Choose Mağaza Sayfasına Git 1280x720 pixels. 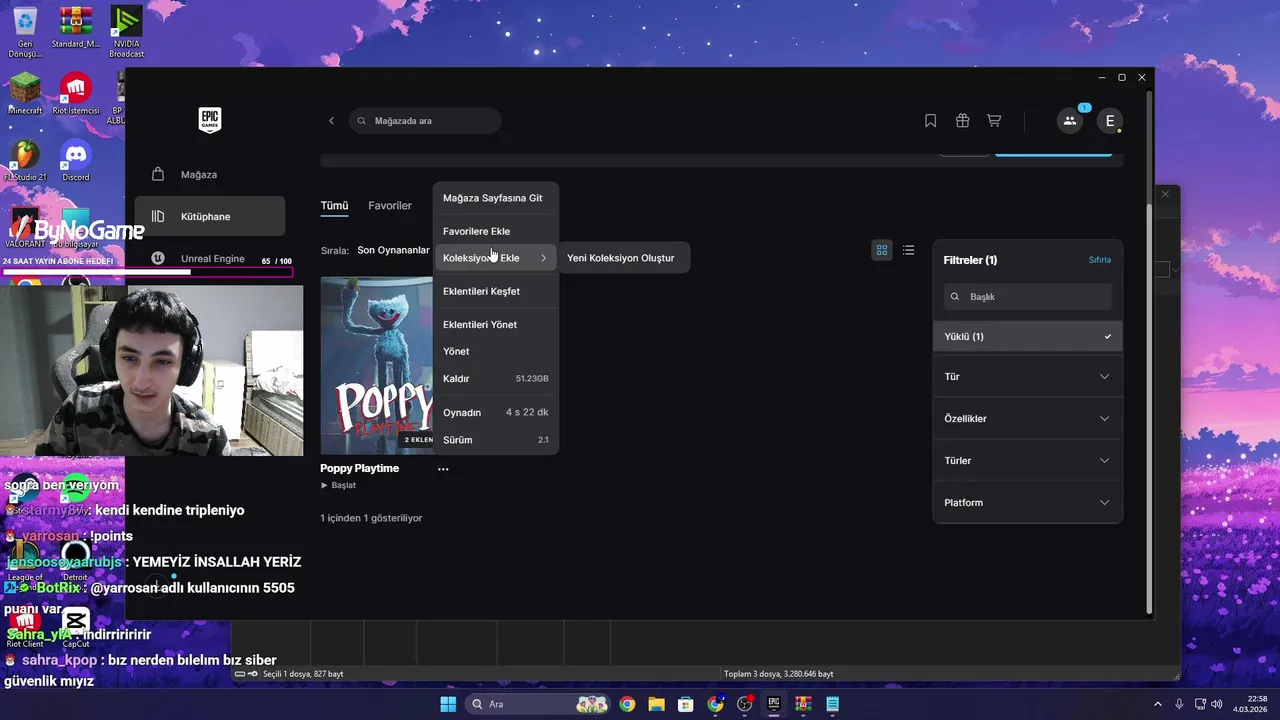pos(496,198)
